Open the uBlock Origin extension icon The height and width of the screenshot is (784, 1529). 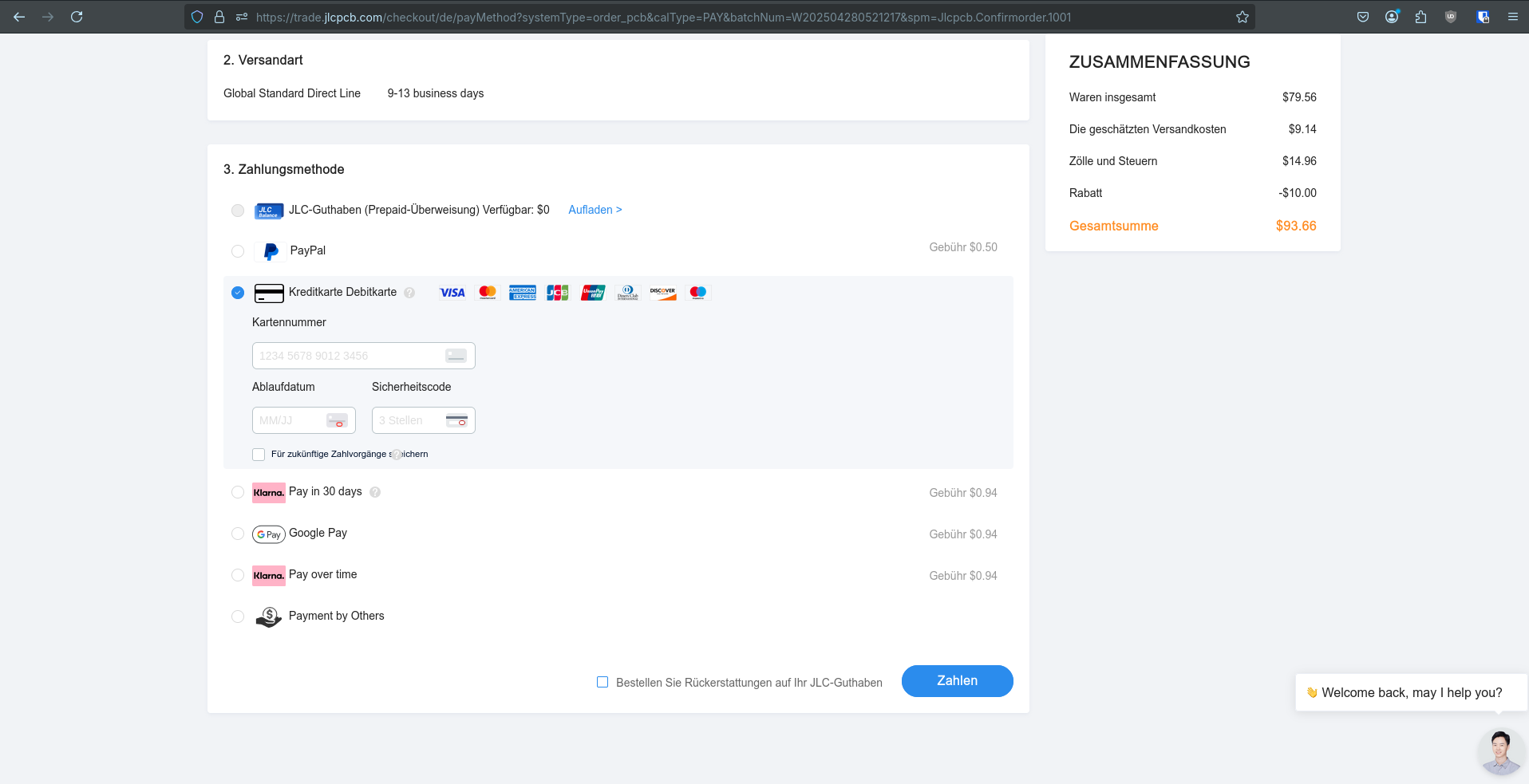click(1451, 17)
